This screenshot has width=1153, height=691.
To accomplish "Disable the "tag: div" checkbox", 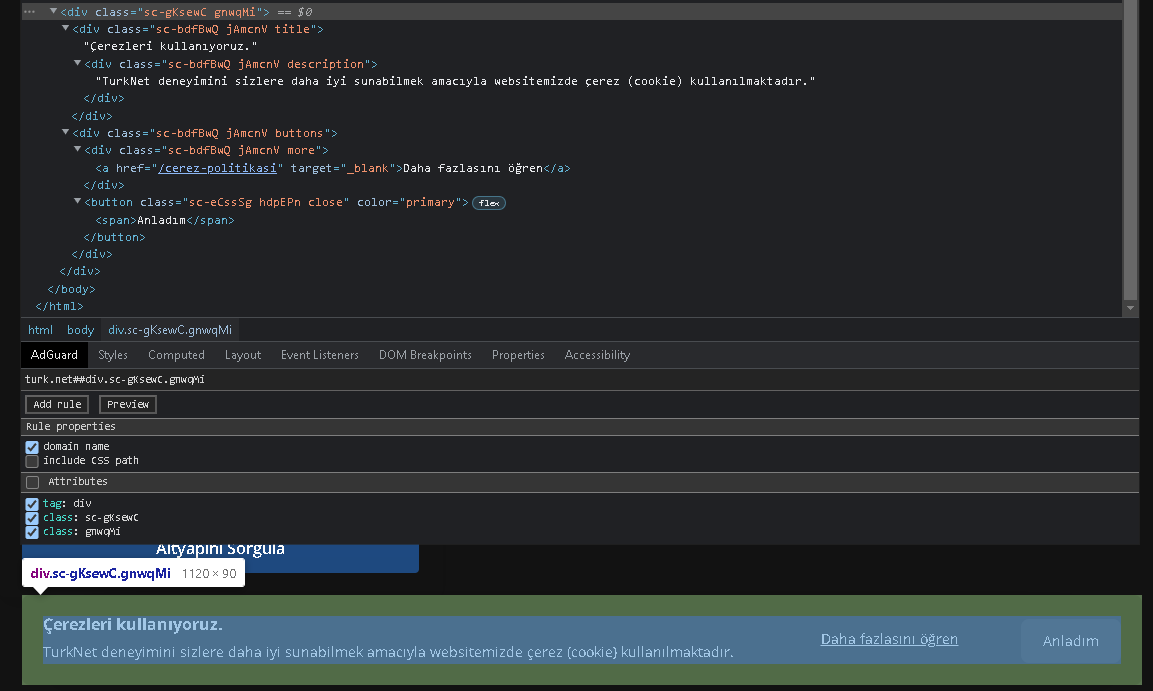I will [x=31, y=503].
